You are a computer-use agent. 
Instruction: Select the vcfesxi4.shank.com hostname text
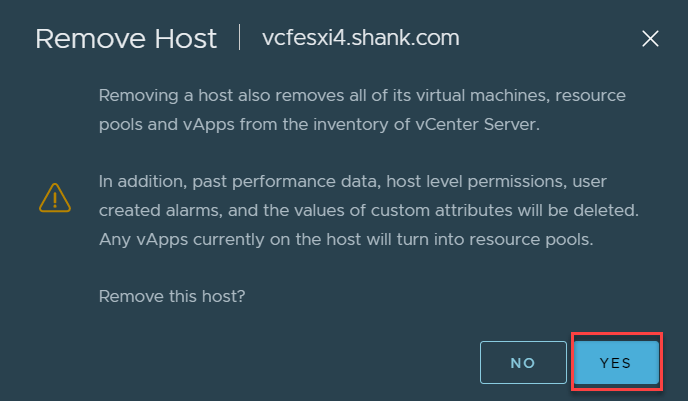[x=361, y=38]
